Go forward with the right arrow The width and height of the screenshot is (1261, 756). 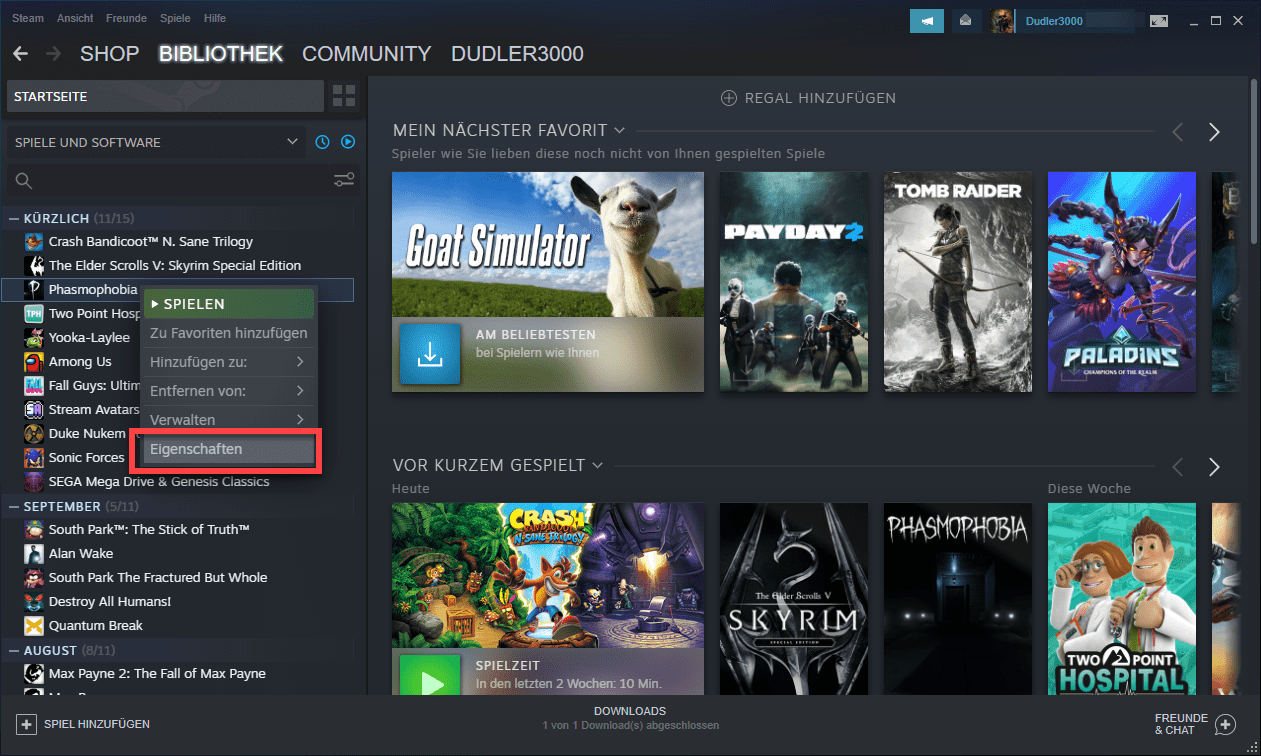pyautogui.click(x=53, y=54)
